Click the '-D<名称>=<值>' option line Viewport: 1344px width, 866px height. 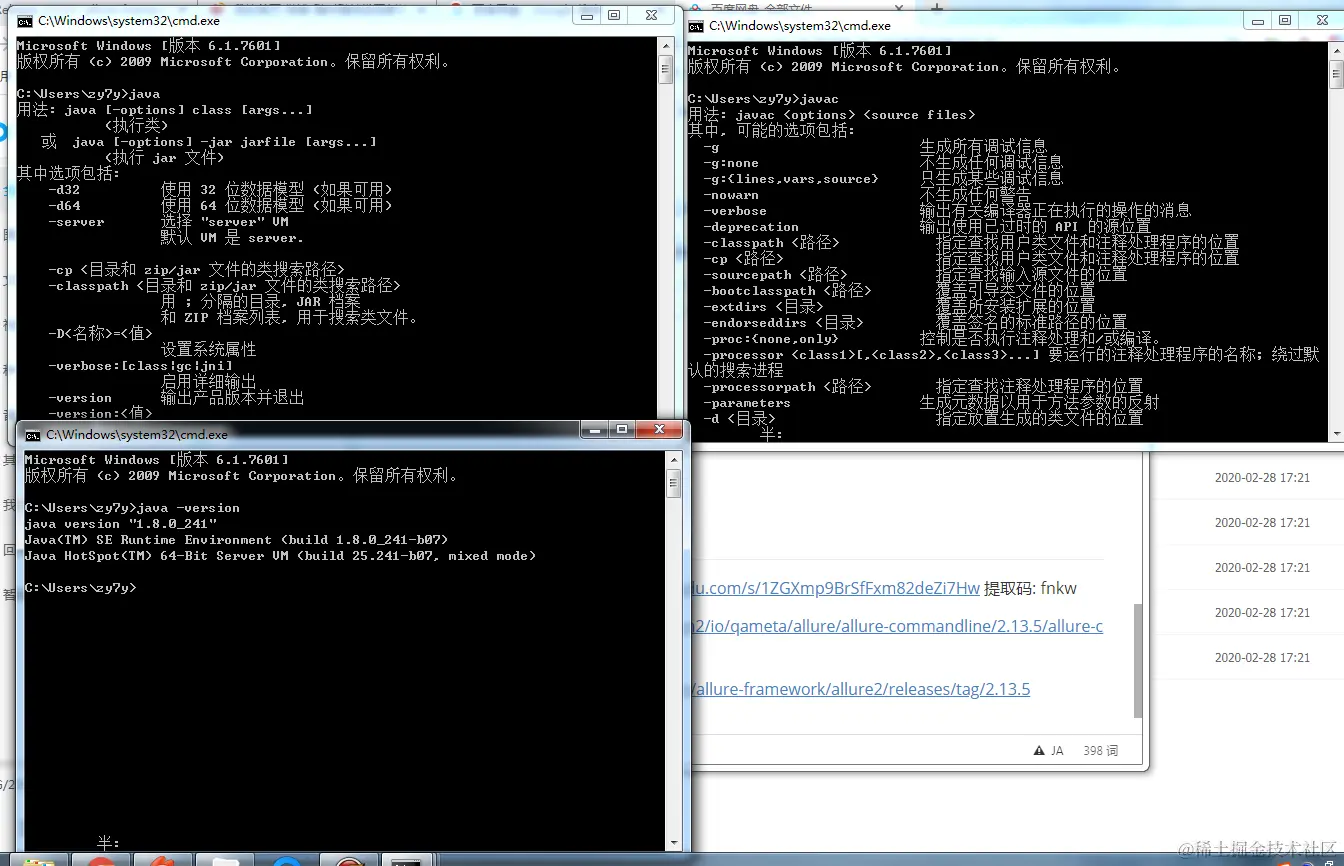point(100,334)
